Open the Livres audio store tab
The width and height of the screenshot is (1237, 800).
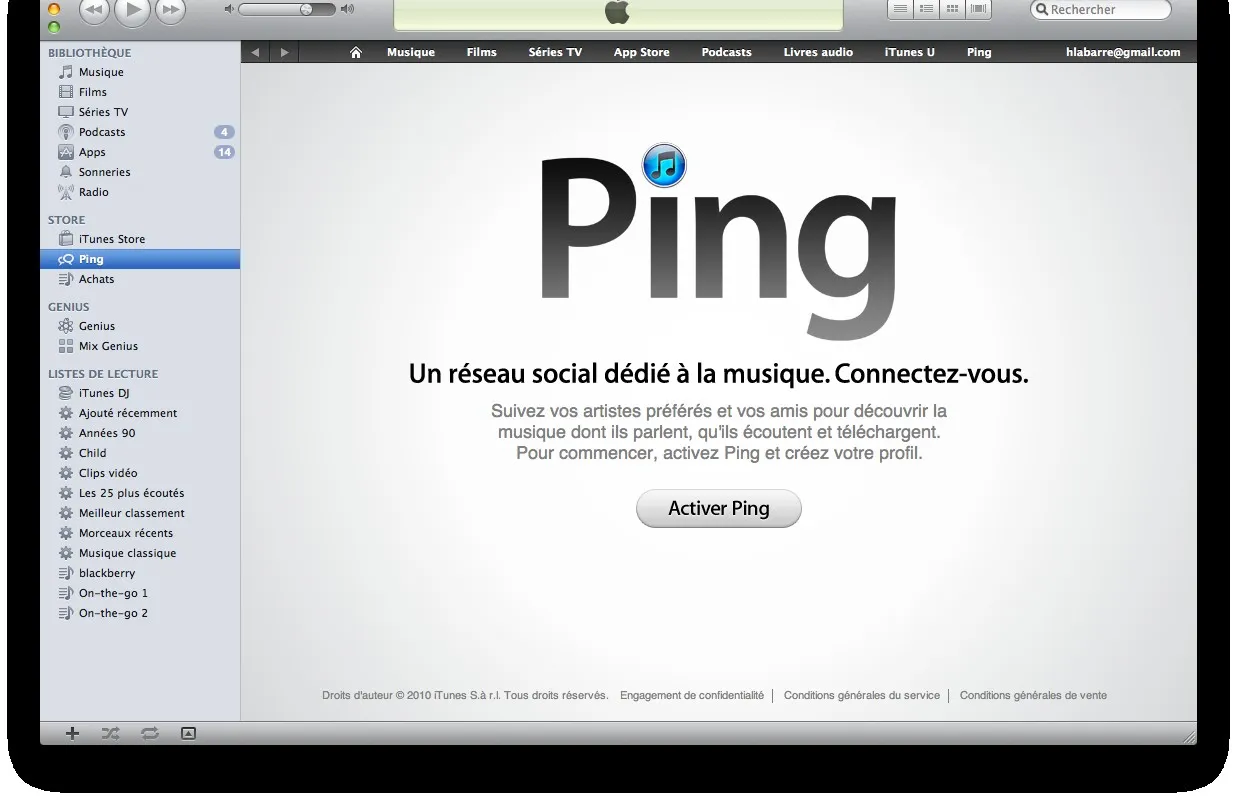click(x=819, y=52)
